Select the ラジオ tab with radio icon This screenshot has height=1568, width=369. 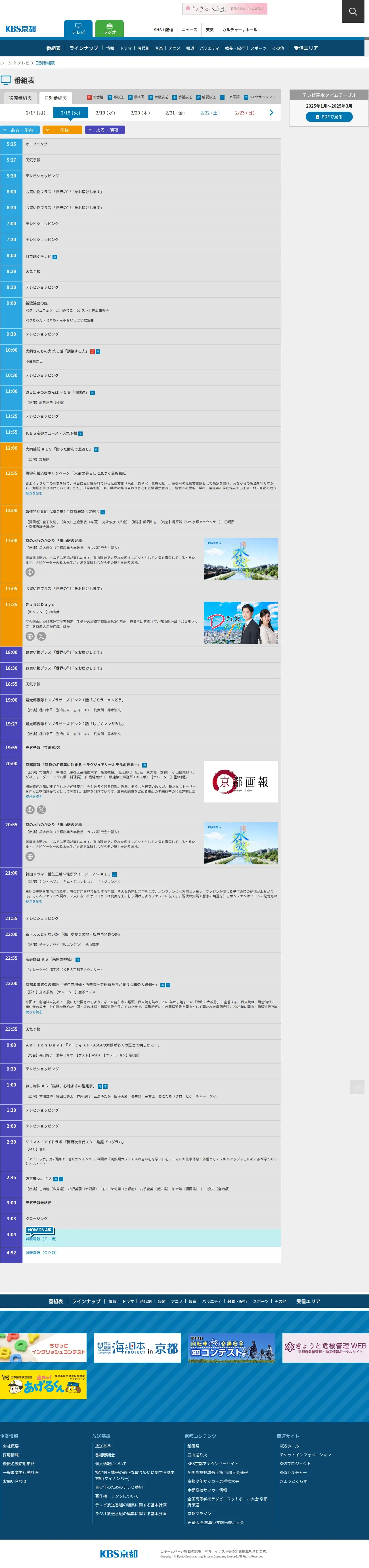tap(110, 29)
